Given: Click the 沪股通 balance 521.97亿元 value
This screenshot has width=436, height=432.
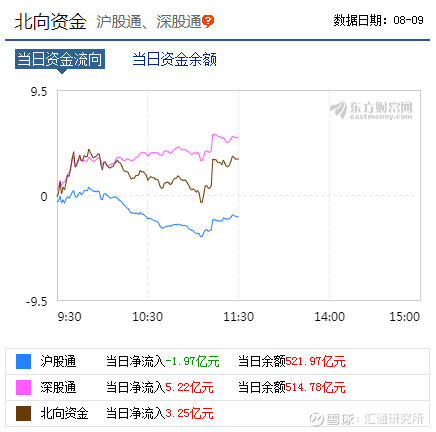Looking at the screenshot, I should click(315, 362).
